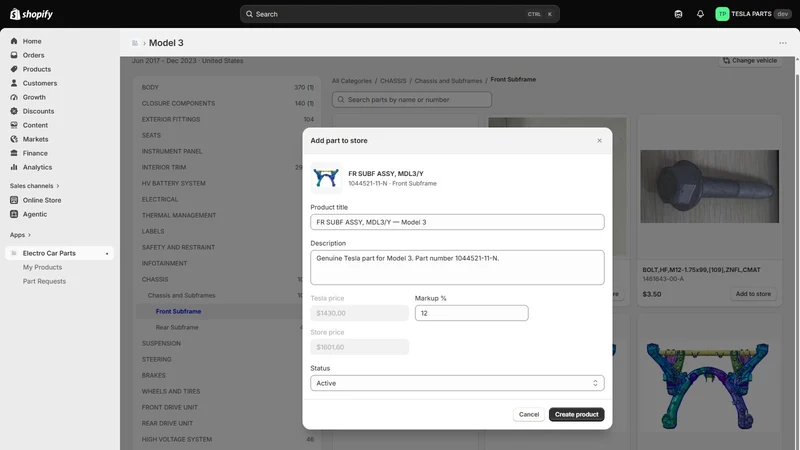Click into the Description text area

tap(457, 267)
